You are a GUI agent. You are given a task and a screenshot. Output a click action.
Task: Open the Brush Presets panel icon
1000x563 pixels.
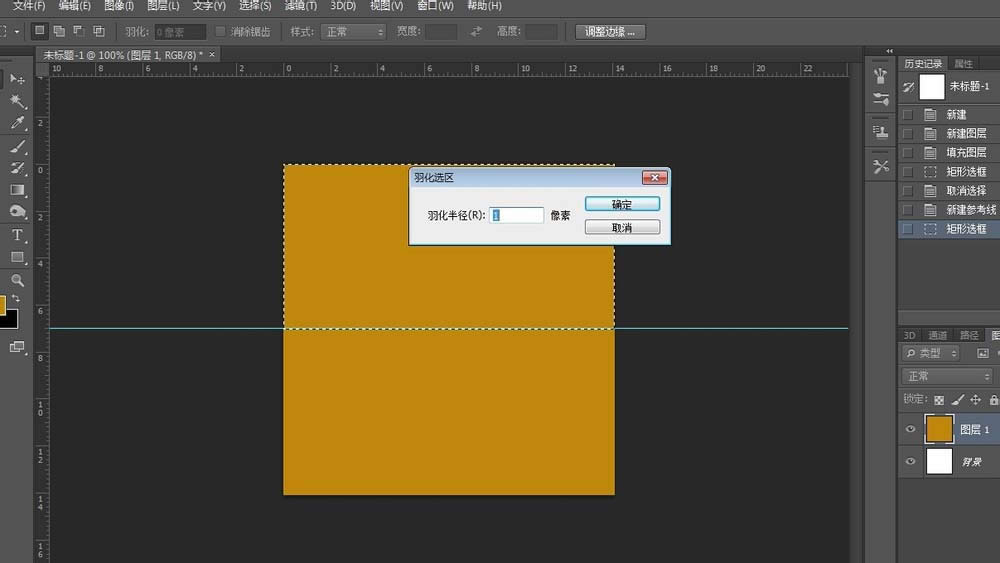click(x=881, y=99)
